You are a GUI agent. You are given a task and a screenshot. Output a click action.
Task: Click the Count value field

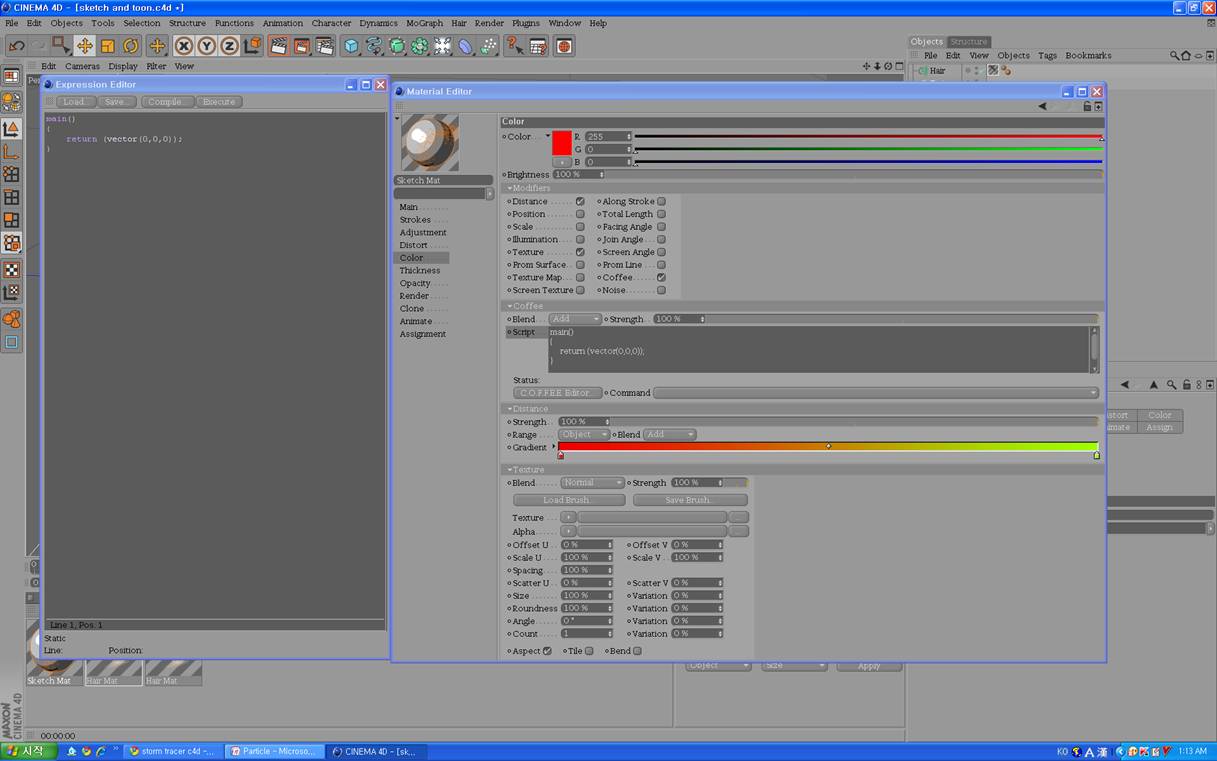(x=586, y=634)
